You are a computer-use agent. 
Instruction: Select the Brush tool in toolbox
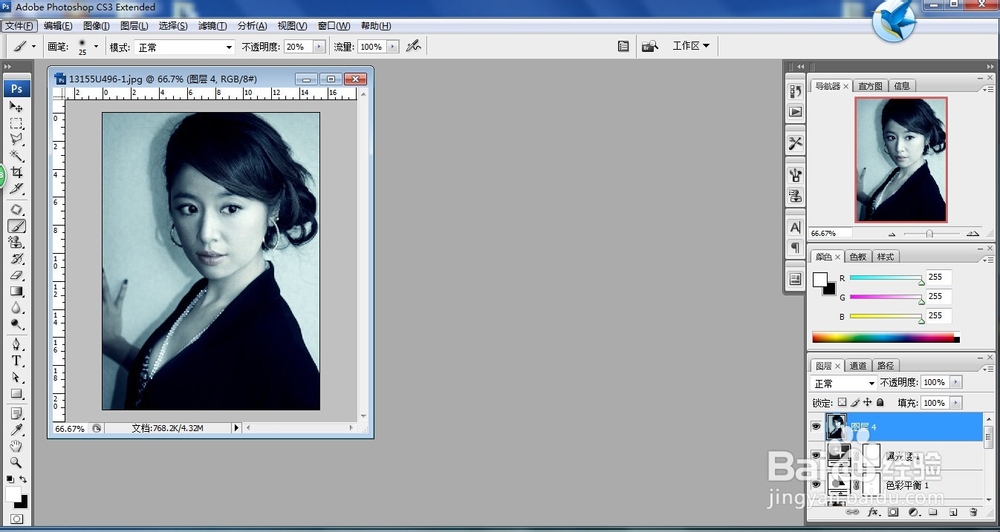16,226
